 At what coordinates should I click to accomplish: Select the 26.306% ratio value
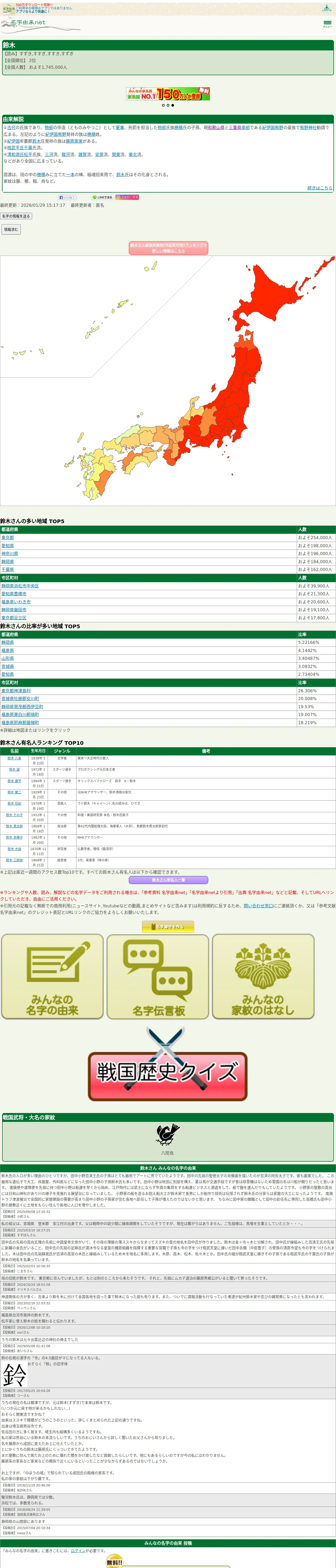tap(307, 691)
